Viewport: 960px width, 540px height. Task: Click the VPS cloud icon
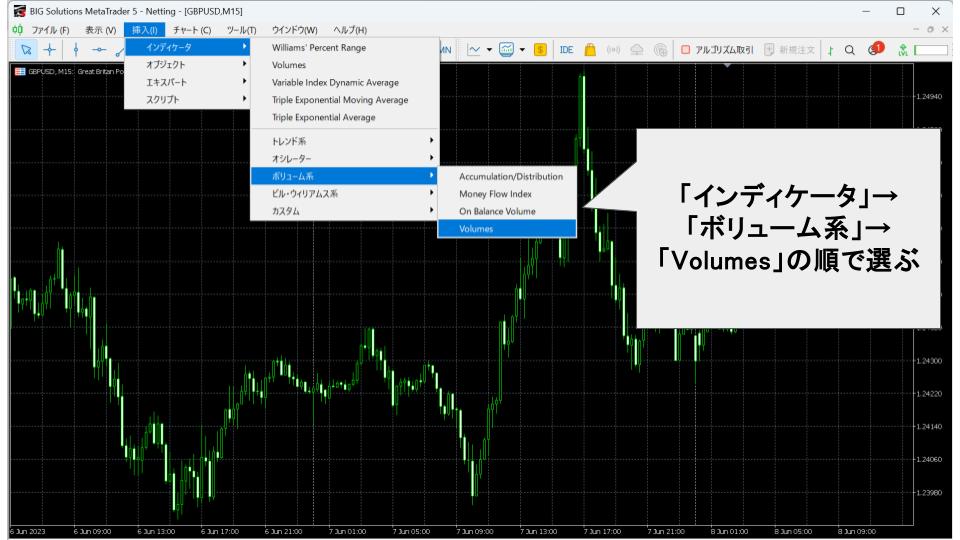click(637, 50)
